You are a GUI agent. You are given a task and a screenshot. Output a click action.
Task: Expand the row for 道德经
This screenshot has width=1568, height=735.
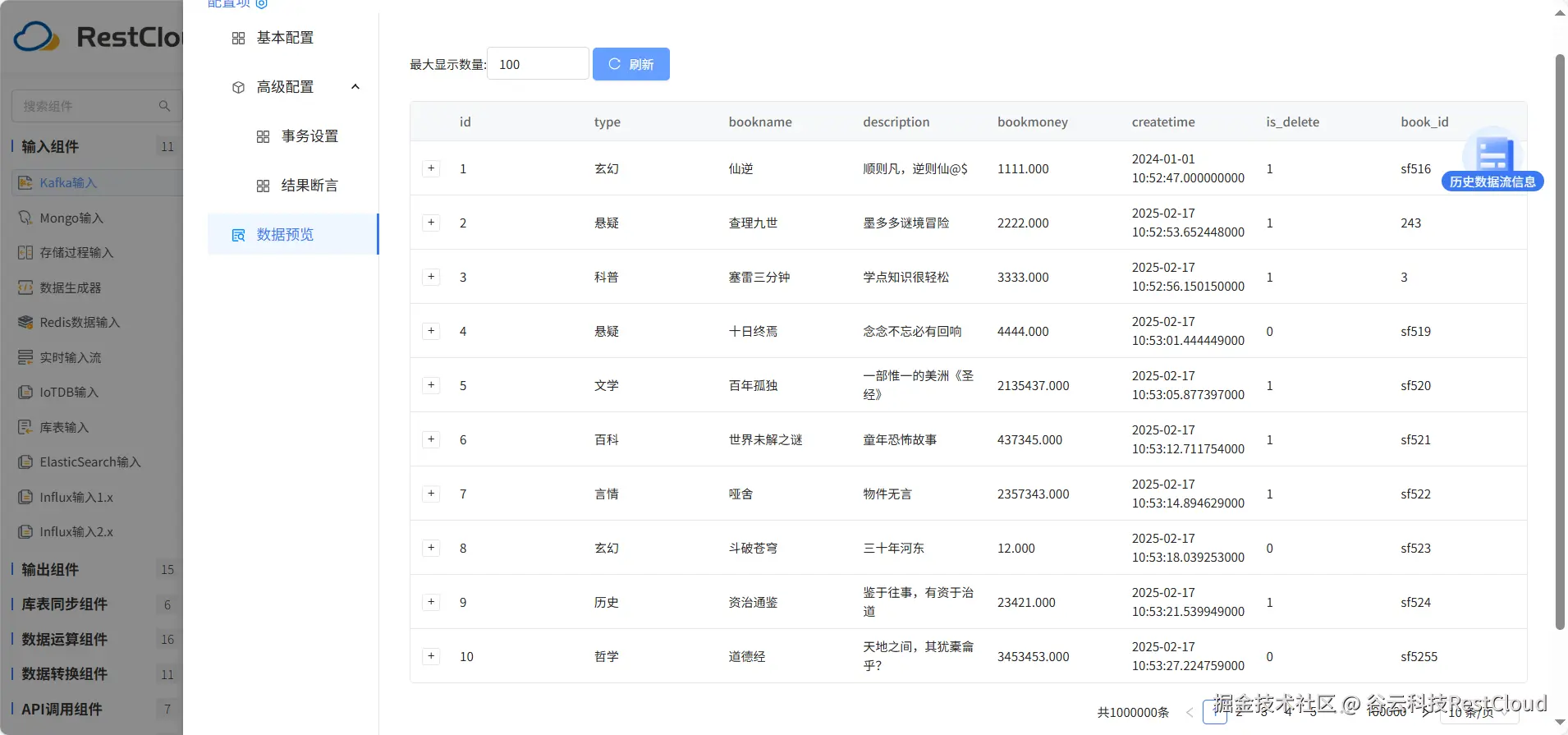tap(431, 656)
